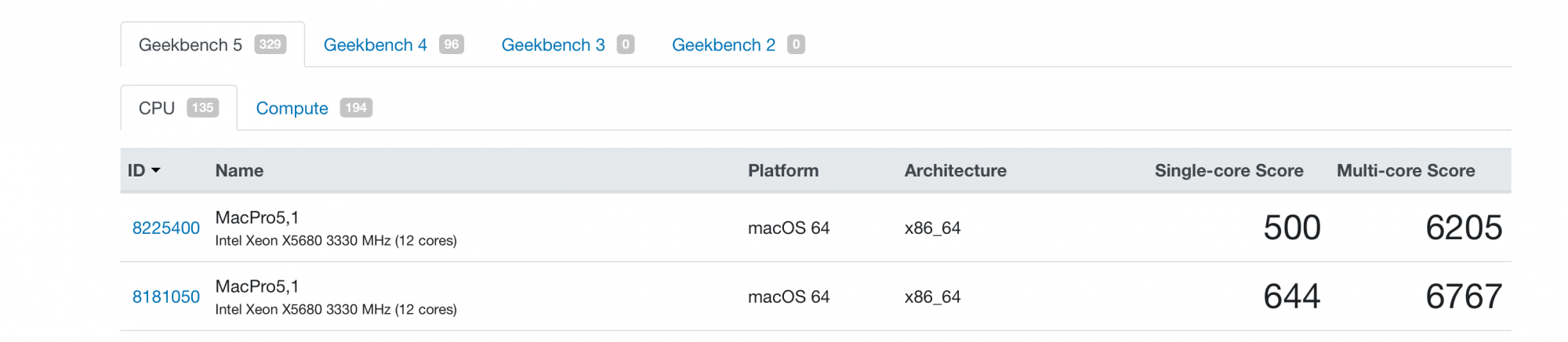The image size is (1568, 342).
Task: Switch to the Geekbench 2 tab
Action: (723, 45)
